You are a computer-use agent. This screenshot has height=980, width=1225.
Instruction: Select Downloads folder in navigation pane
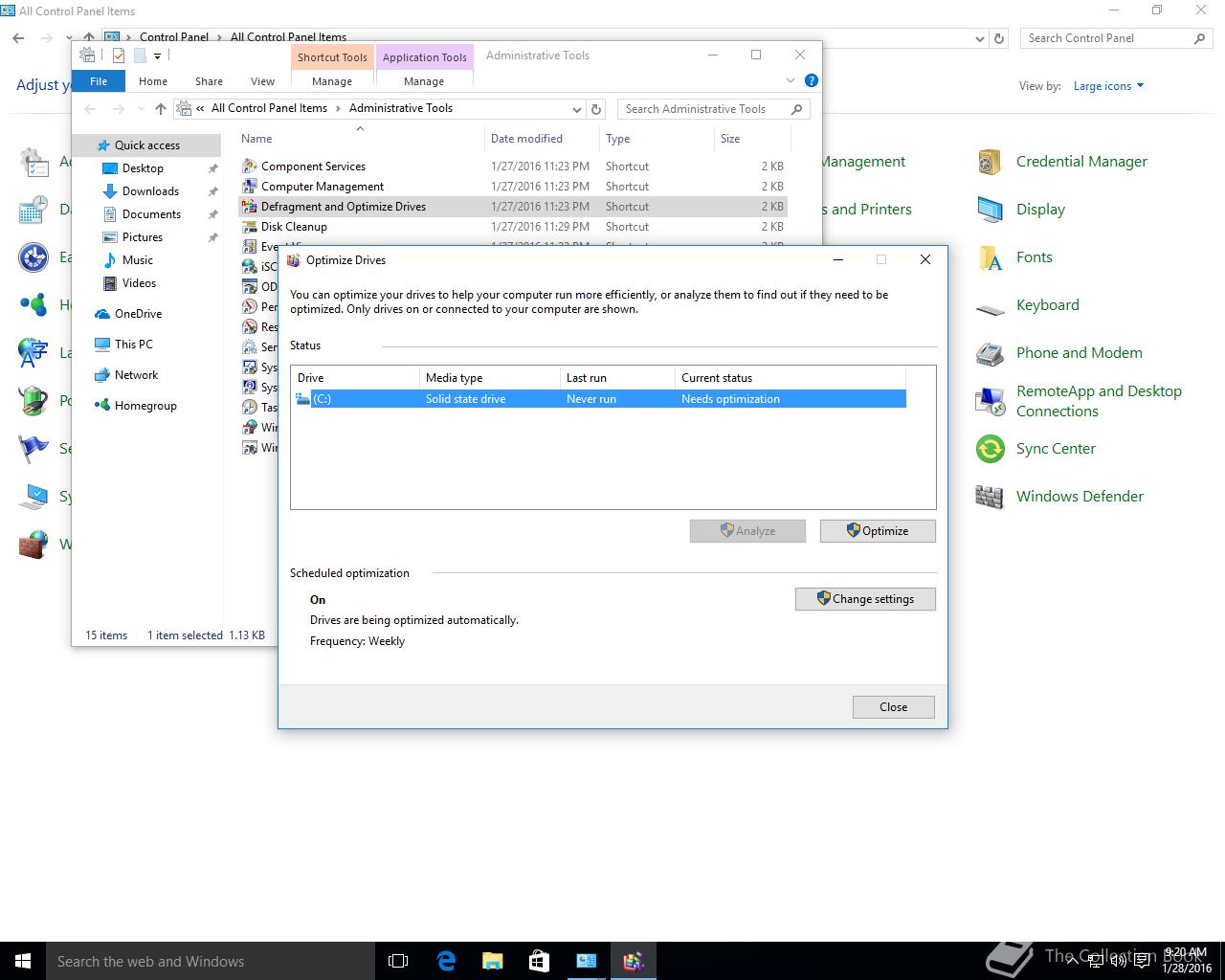(x=151, y=191)
